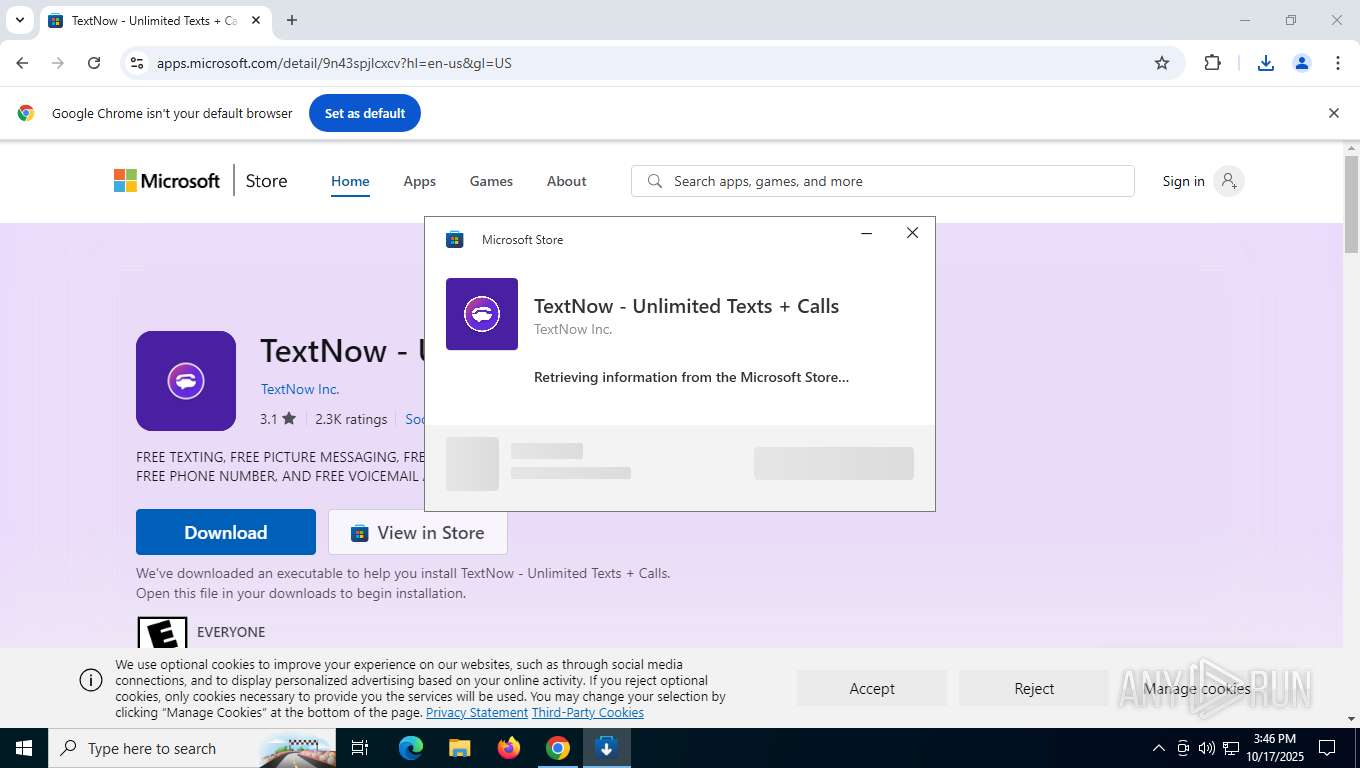The image size is (1360, 768).
Task: Switch to the Games section
Action: 491,181
